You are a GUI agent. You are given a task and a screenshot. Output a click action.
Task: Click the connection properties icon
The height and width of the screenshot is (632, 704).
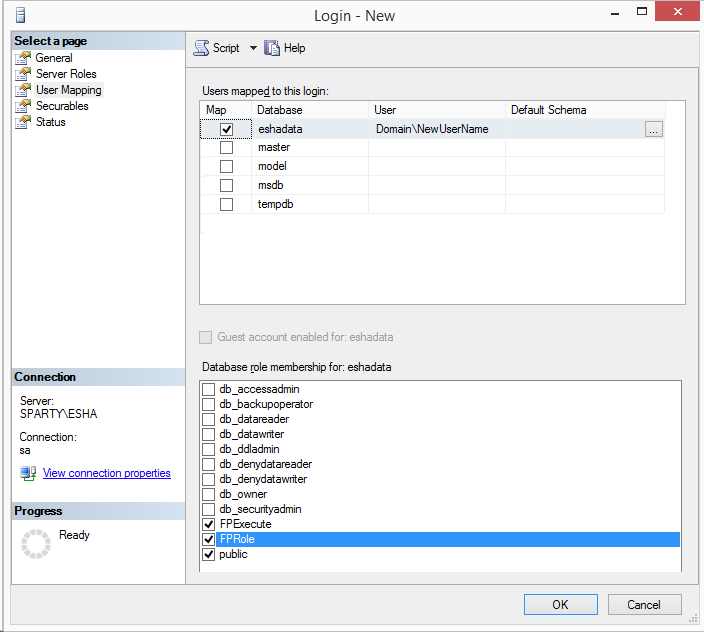28,473
